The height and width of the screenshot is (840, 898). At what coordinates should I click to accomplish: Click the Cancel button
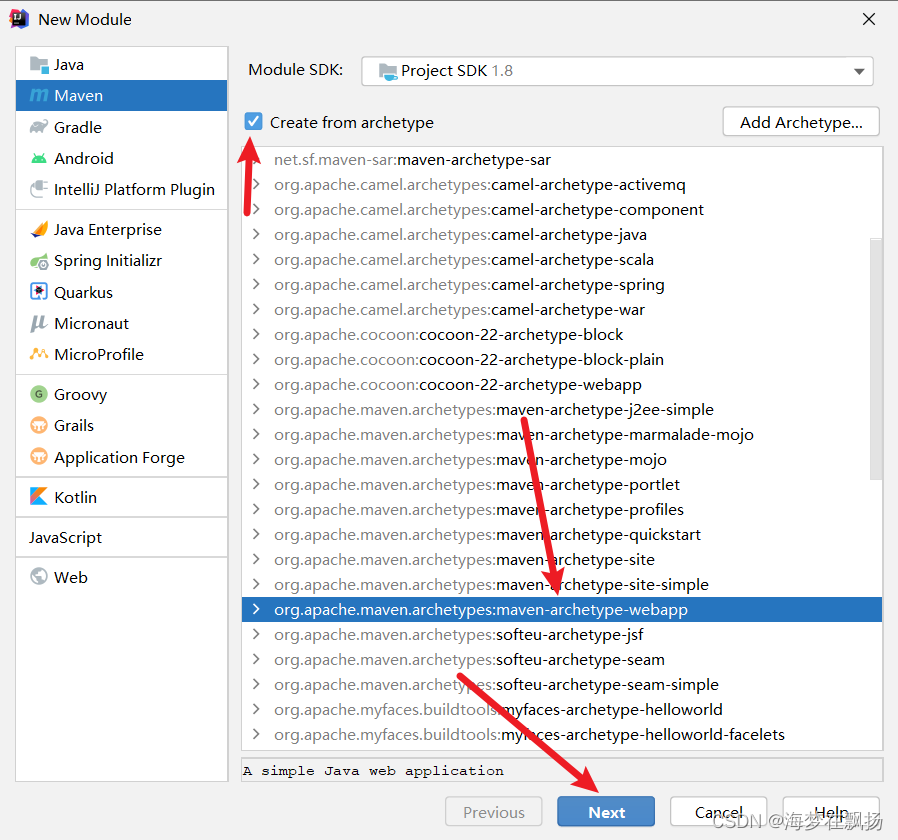718,811
